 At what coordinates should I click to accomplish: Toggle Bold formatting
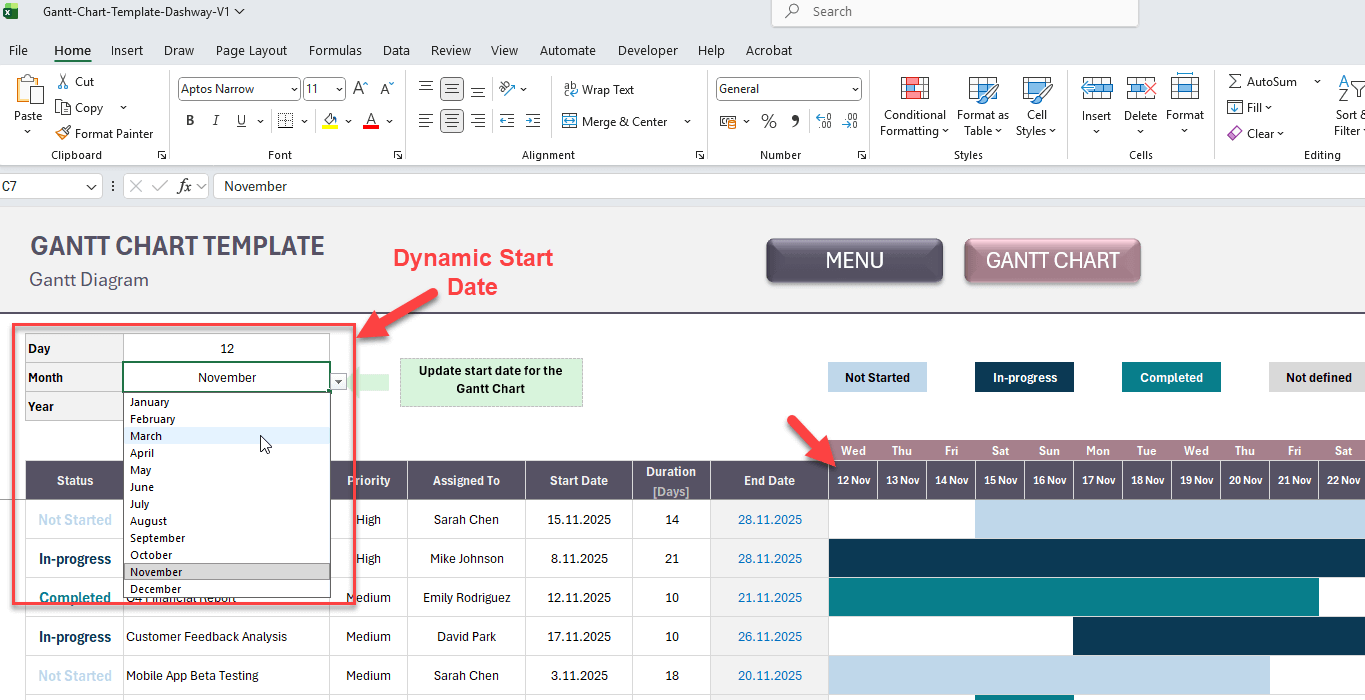(x=190, y=121)
